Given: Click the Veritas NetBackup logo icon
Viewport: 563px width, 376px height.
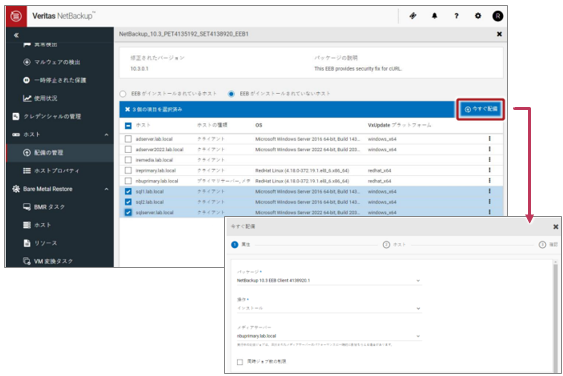Looking at the screenshot, I should pyautogui.click(x=16, y=16).
